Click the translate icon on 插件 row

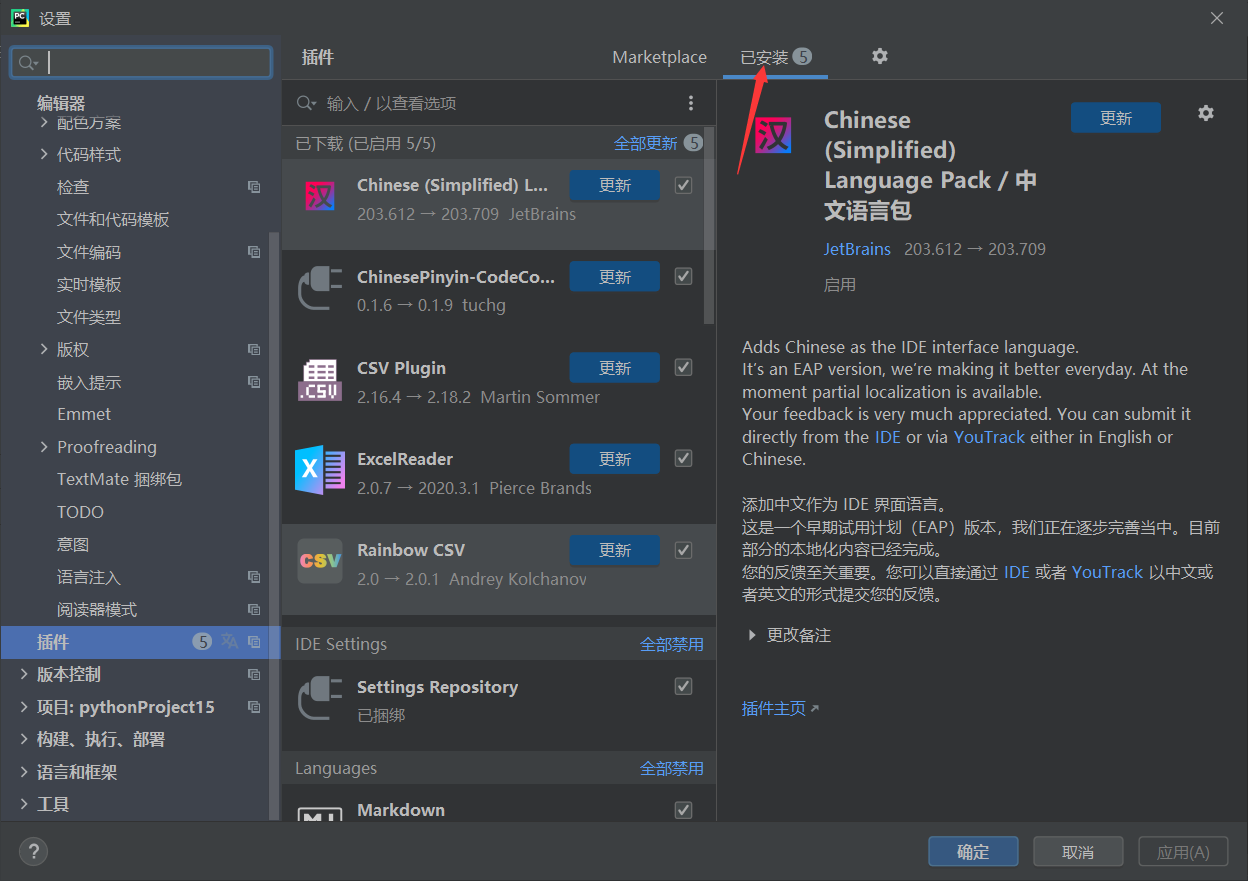(230, 641)
